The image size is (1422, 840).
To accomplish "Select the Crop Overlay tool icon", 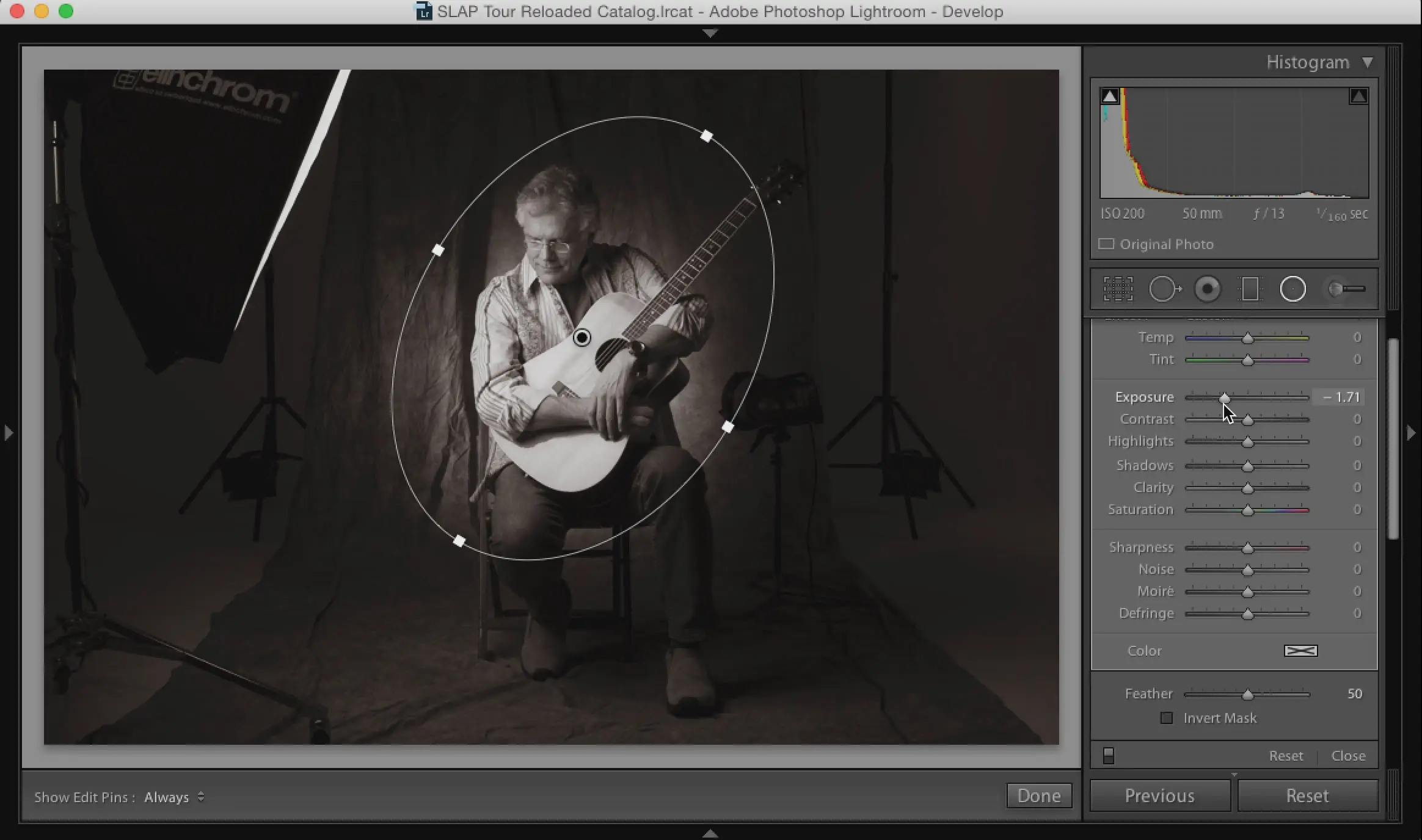I will [1118, 289].
